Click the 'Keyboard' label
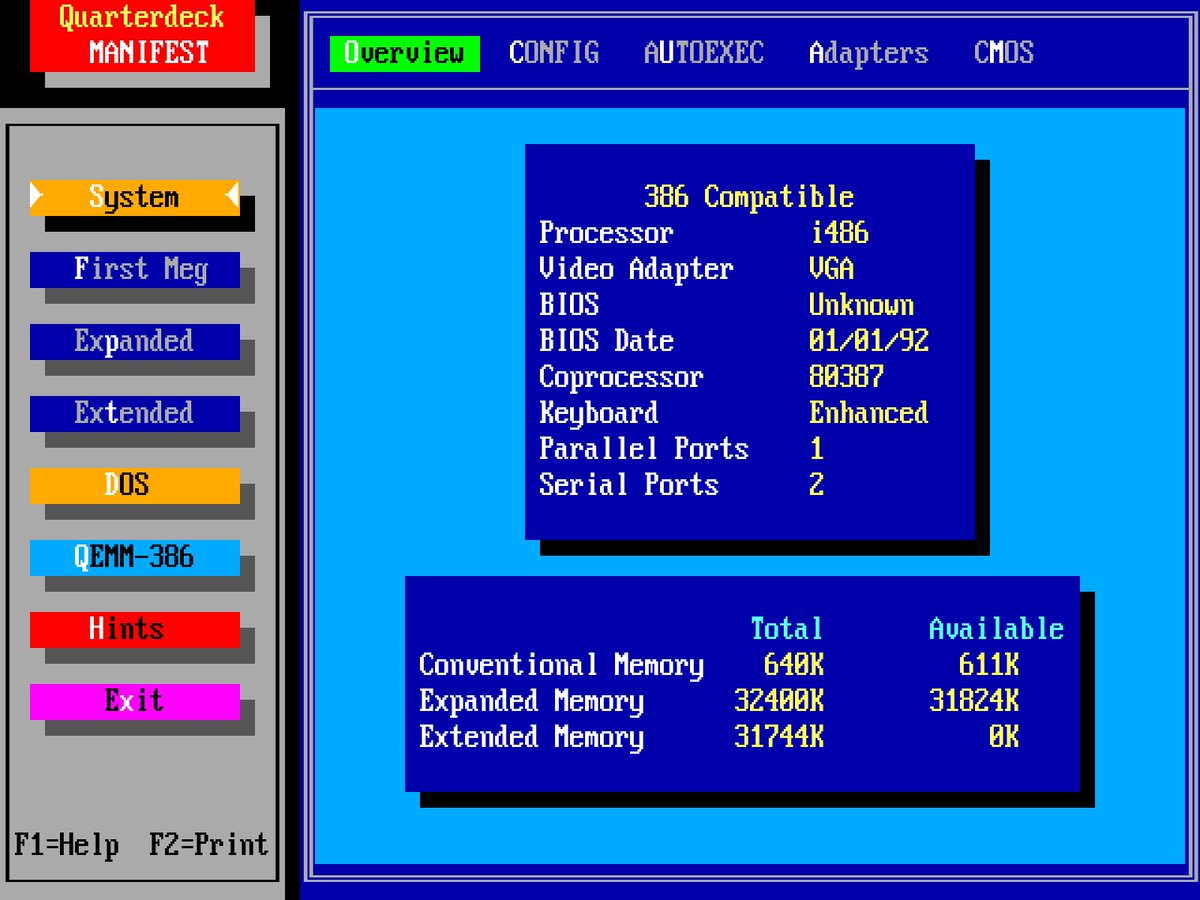This screenshot has height=900, width=1200. tap(599, 413)
